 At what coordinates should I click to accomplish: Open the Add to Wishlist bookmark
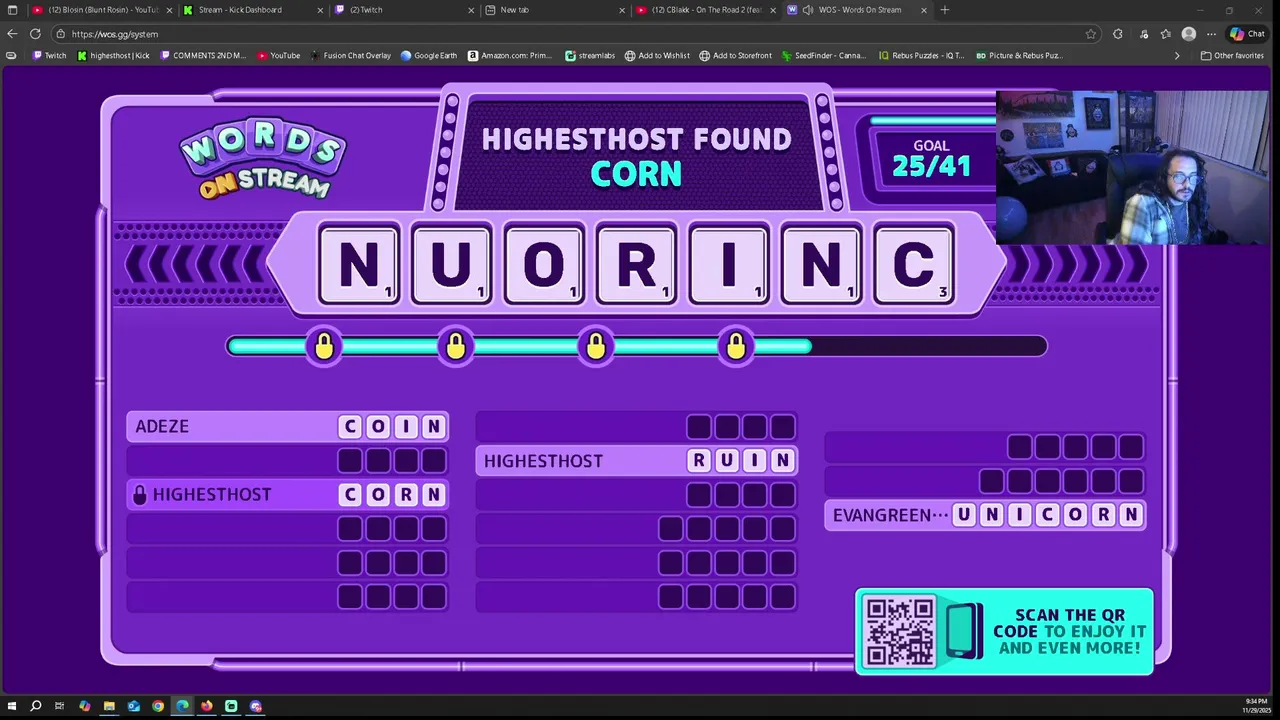click(657, 56)
